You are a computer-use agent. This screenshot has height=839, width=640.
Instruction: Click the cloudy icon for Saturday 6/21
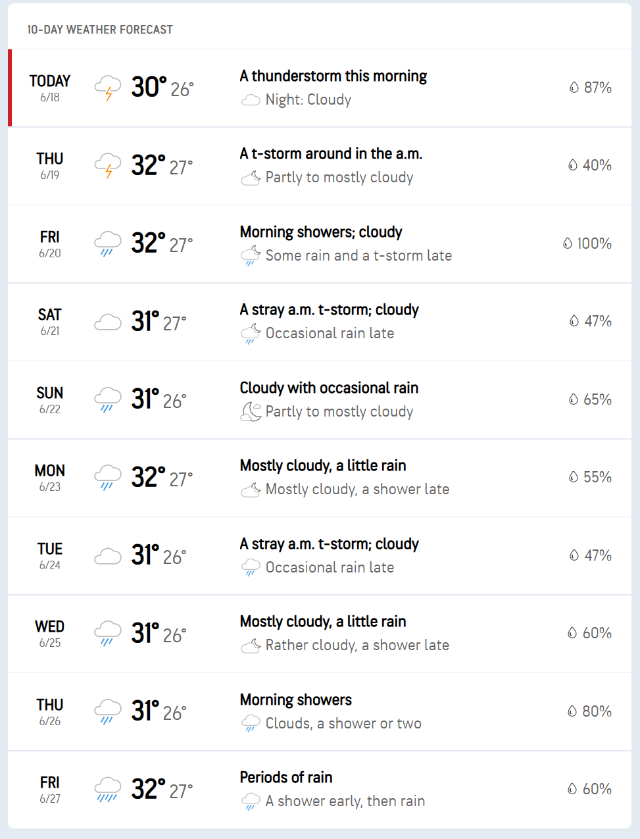tap(108, 322)
